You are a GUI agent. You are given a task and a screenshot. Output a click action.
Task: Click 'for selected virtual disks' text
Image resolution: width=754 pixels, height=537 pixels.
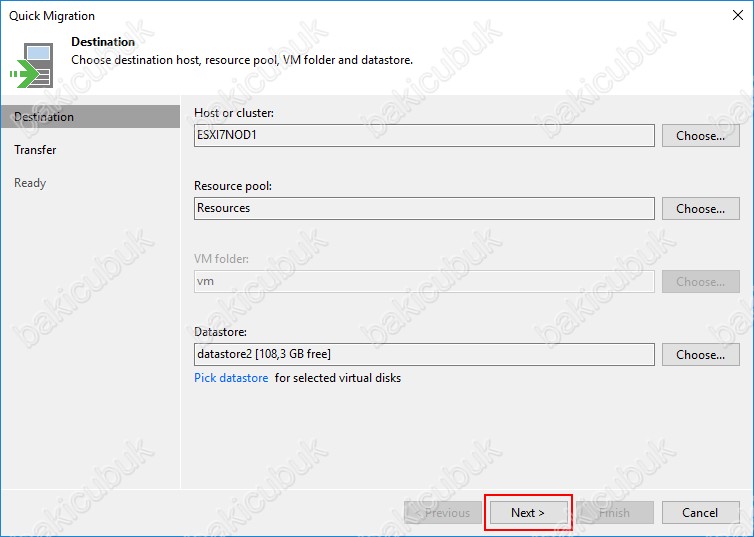[338, 378]
